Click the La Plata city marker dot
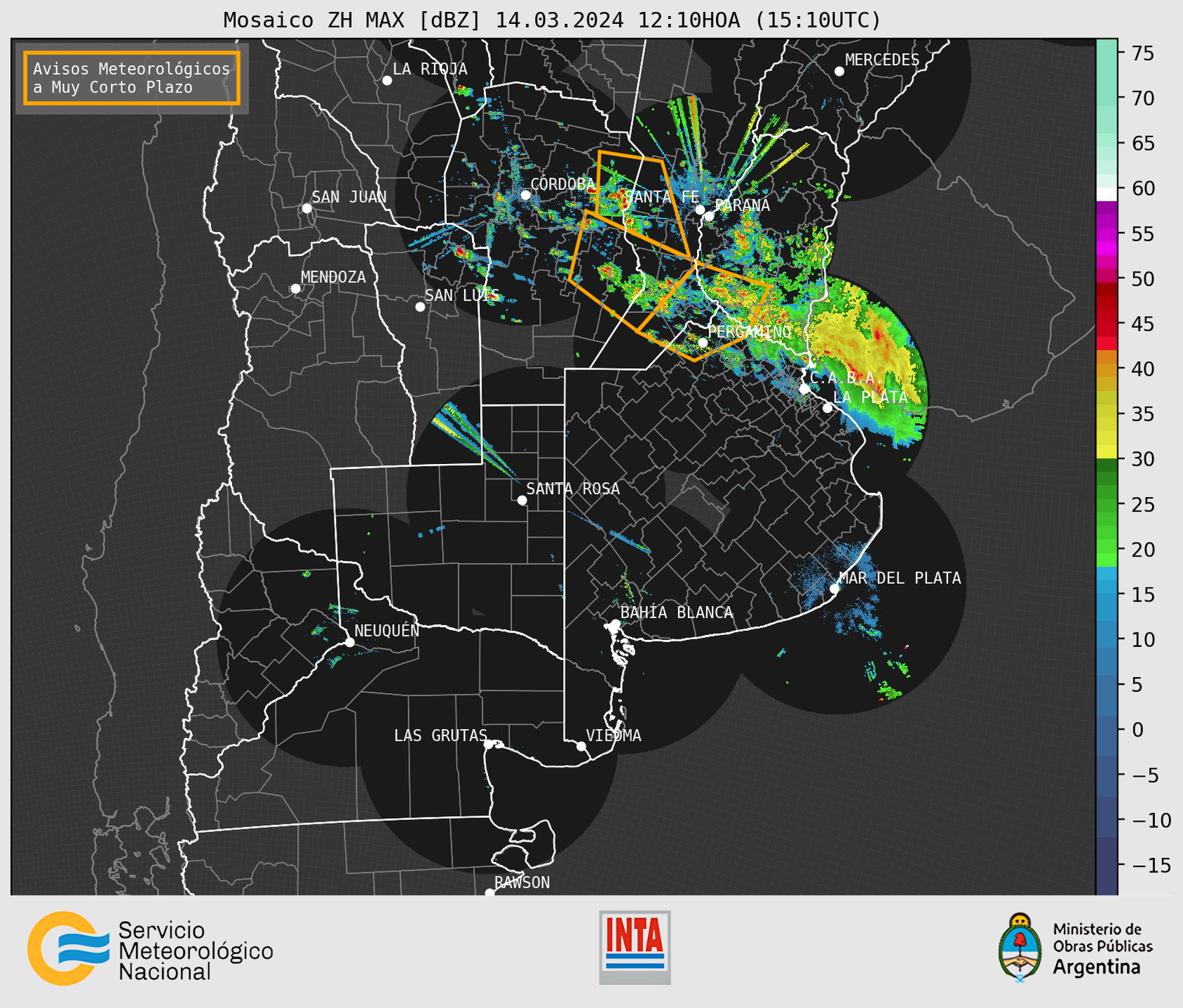Image resolution: width=1183 pixels, height=1008 pixels. click(827, 408)
